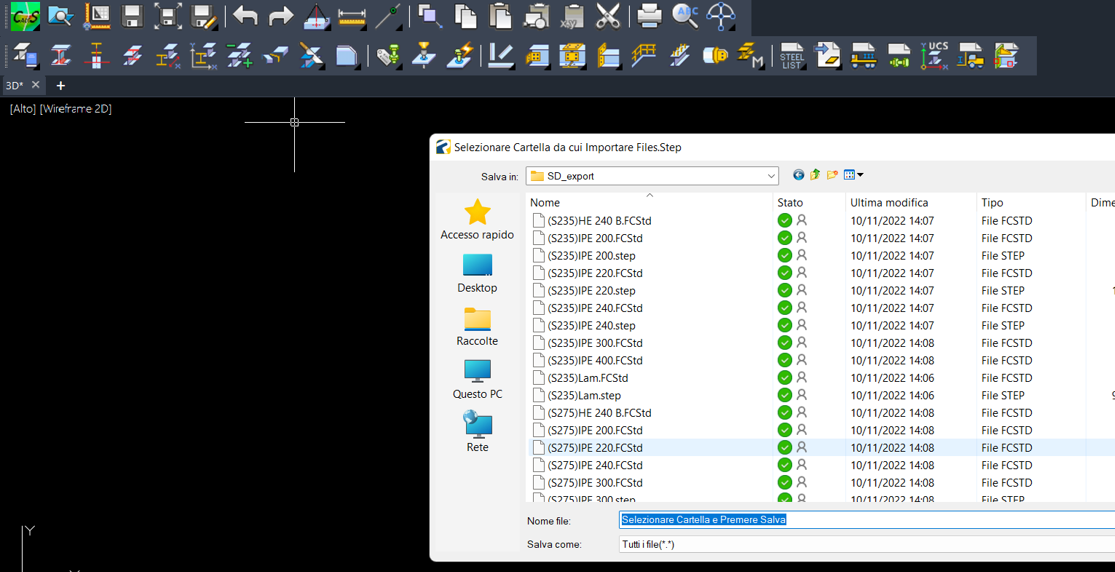Select file (S235)HE 240 B.FCStd

[599, 221]
